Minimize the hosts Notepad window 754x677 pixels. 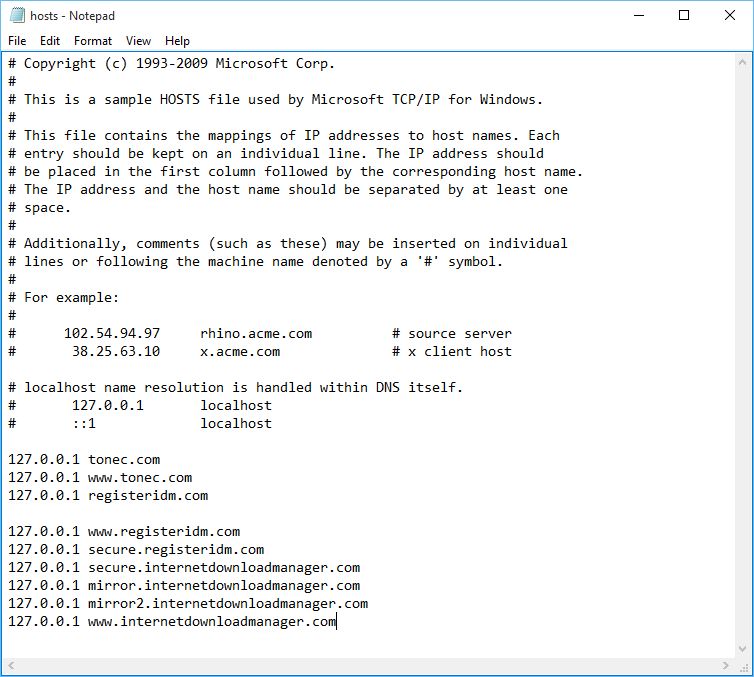[x=639, y=15]
